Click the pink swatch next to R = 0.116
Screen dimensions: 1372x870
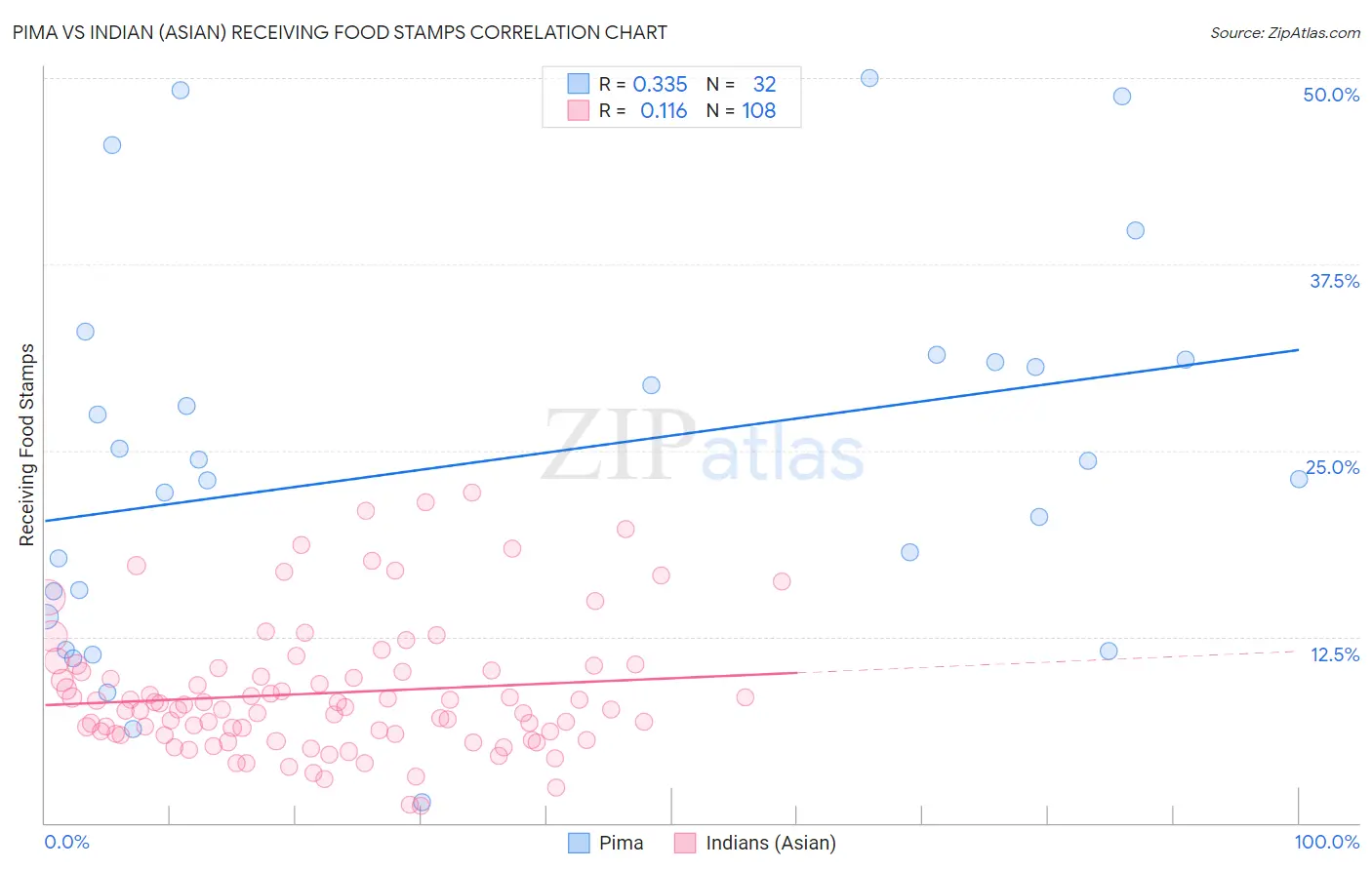coord(579,110)
